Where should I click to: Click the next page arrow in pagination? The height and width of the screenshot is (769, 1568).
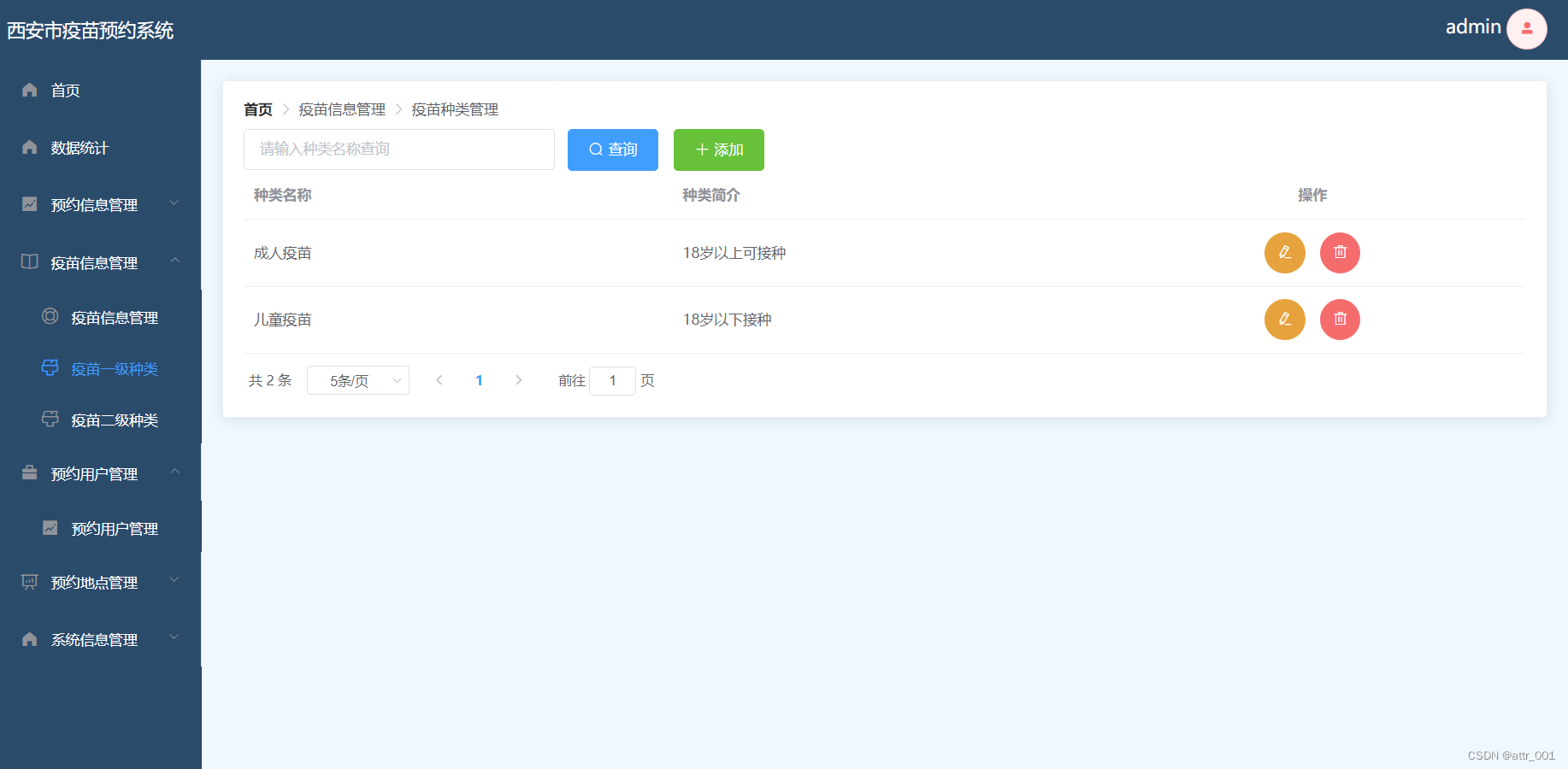coord(519,380)
